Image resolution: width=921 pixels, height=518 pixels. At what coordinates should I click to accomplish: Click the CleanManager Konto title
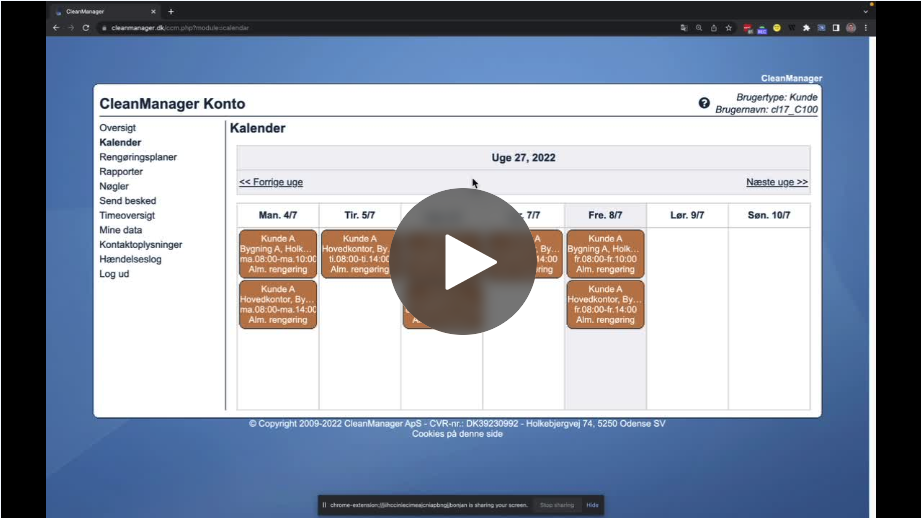click(x=172, y=104)
